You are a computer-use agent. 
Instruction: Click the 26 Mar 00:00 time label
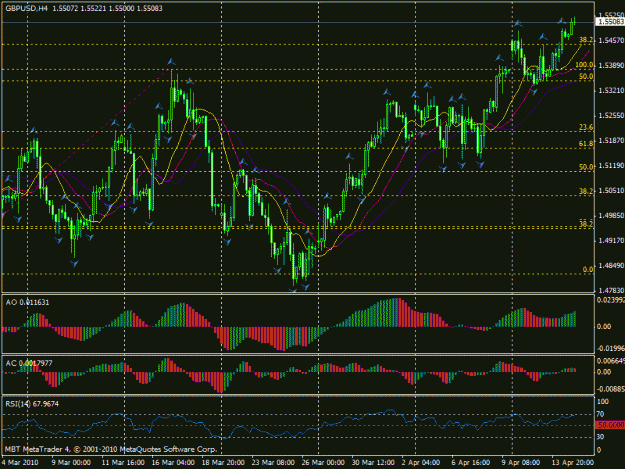[x=323, y=463]
